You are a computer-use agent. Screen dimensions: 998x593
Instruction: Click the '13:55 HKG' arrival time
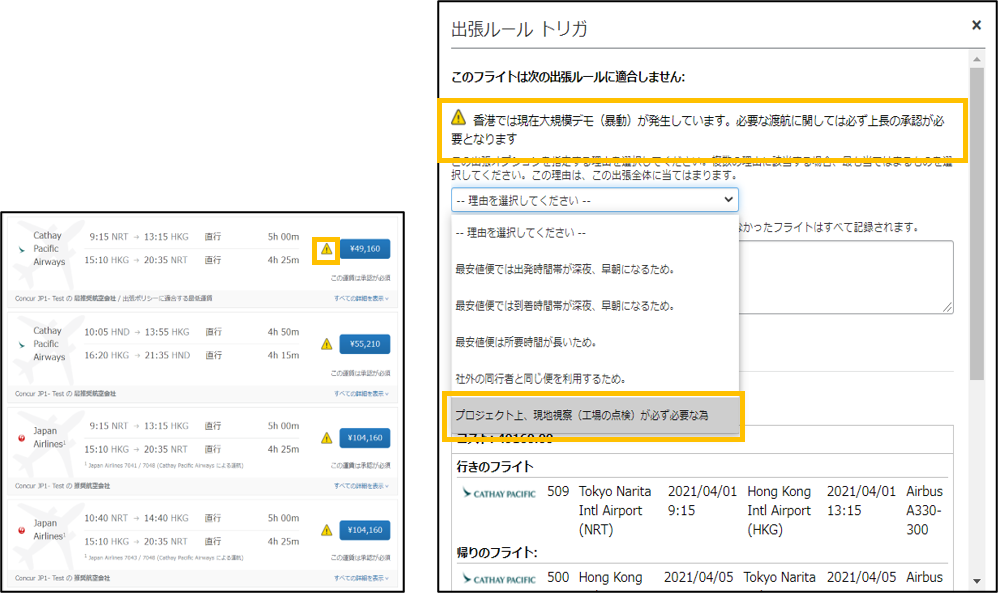(x=167, y=332)
